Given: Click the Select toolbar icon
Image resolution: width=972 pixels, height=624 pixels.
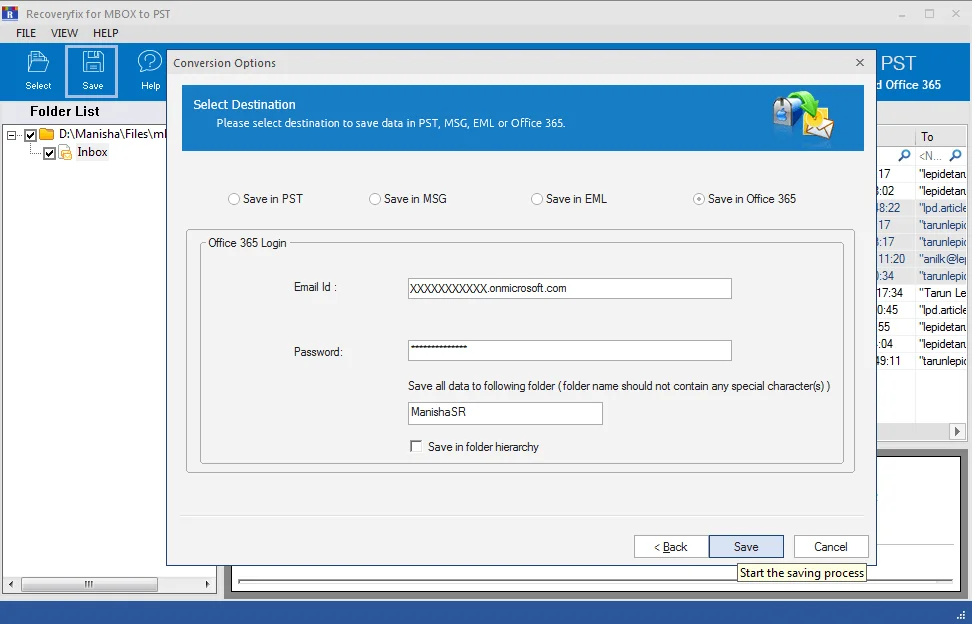Looking at the screenshot, I should [x=38, y=71].
